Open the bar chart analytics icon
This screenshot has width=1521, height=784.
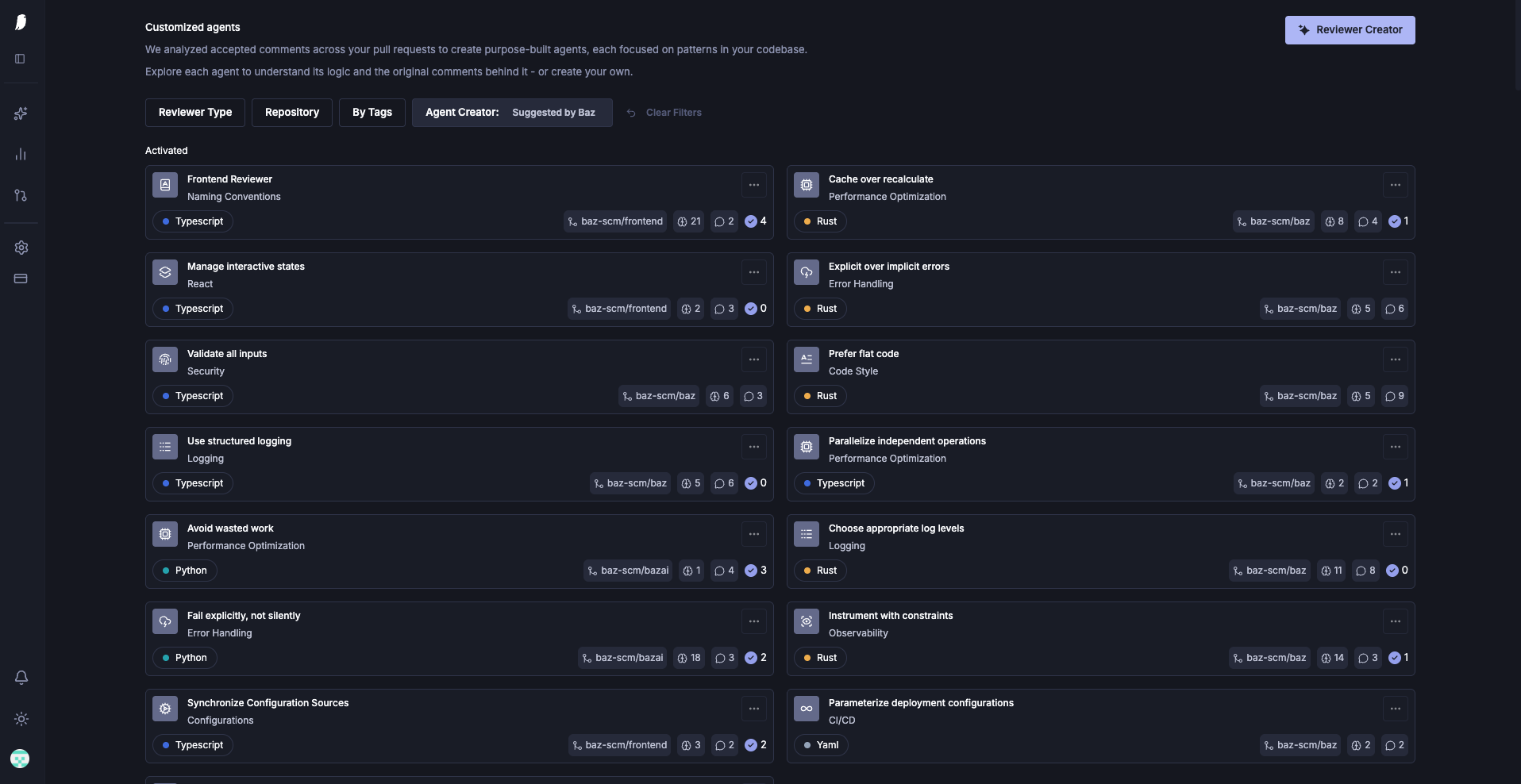[21, 154]
